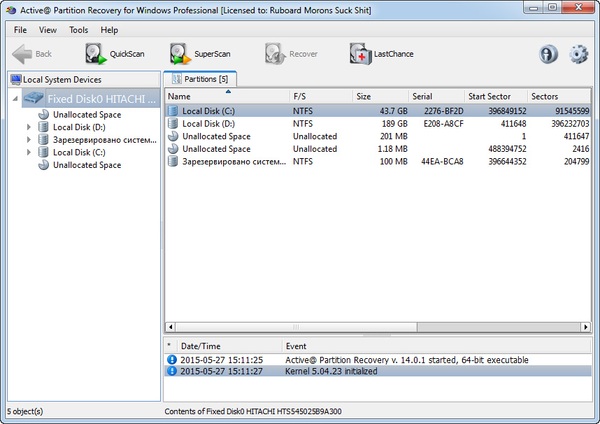Switch to the Partitions [5] tab
Screen dimensions: 600x424
[203, 79]
